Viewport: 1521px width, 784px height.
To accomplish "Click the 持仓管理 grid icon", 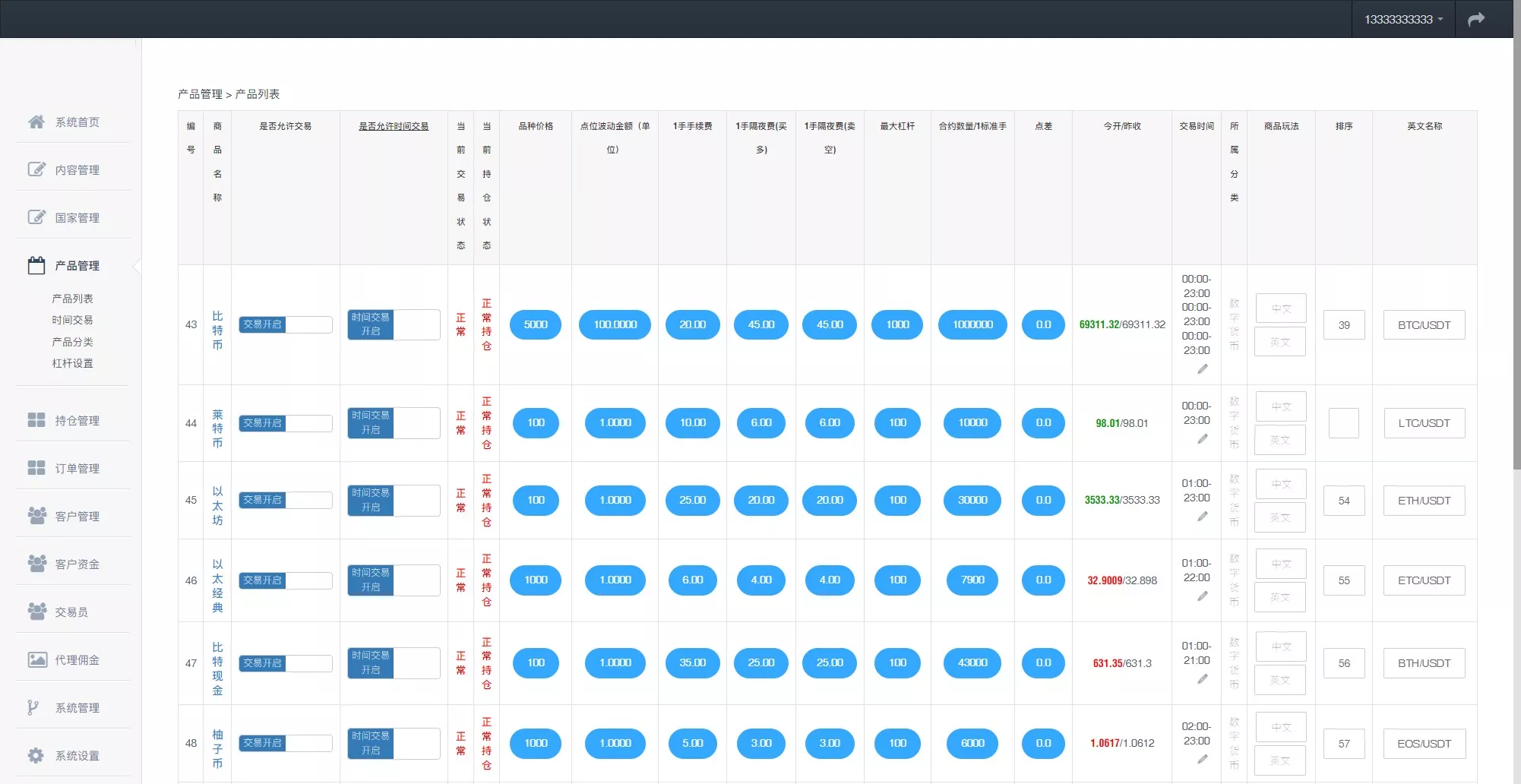I will point(36,420).
